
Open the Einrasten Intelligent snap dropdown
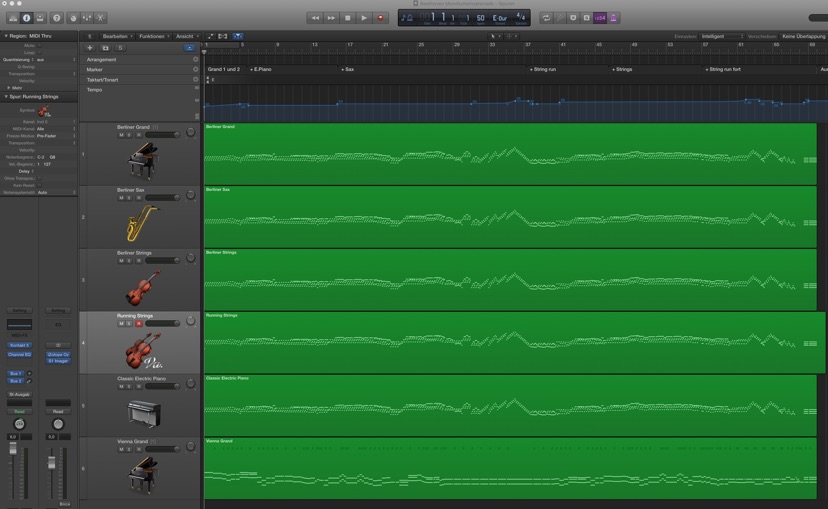point(720,36)
